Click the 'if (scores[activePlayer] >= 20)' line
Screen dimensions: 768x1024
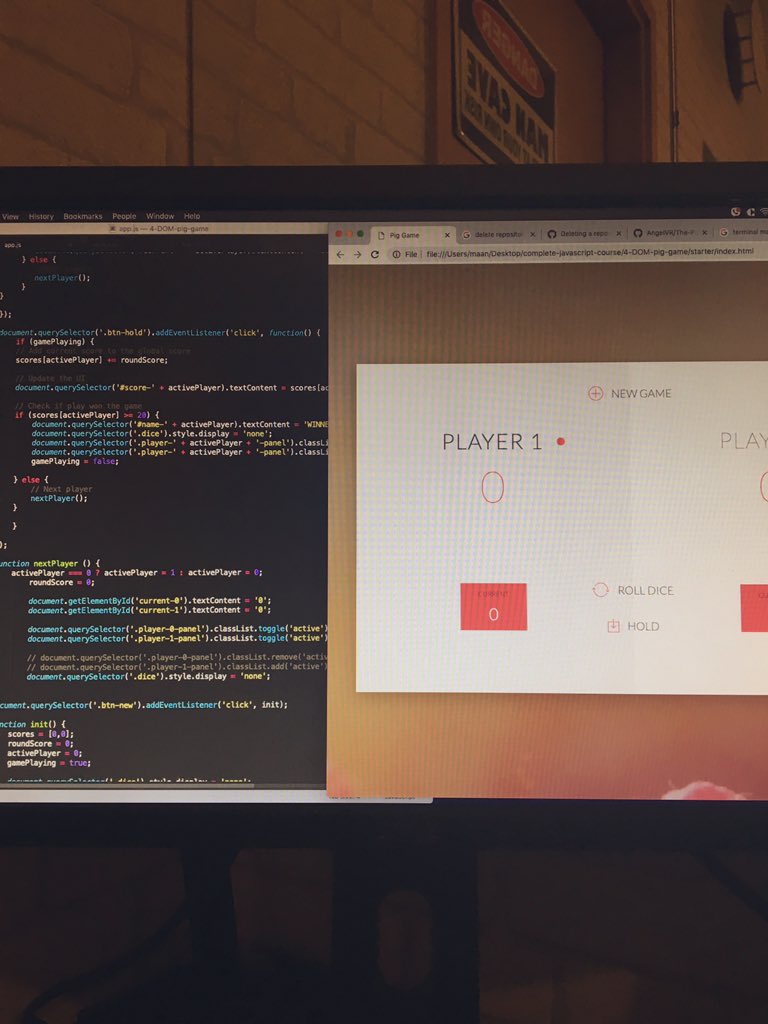(88, 415)
